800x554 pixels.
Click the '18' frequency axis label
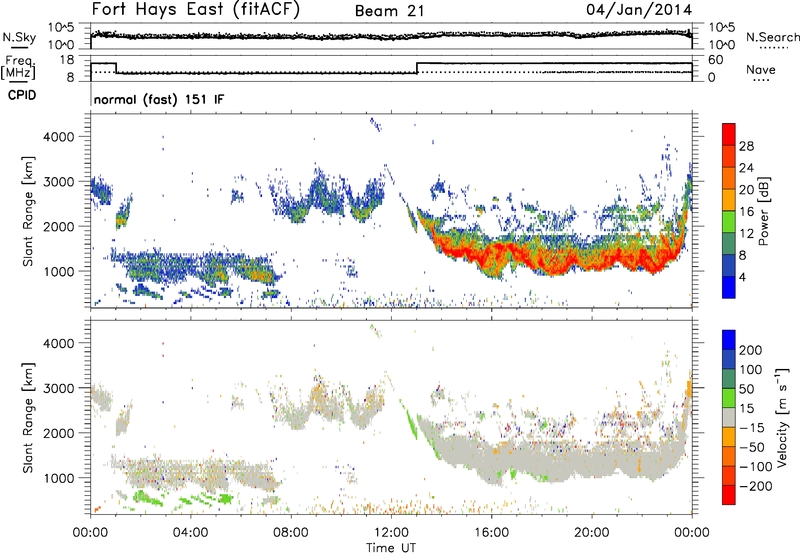coord(67,60)
